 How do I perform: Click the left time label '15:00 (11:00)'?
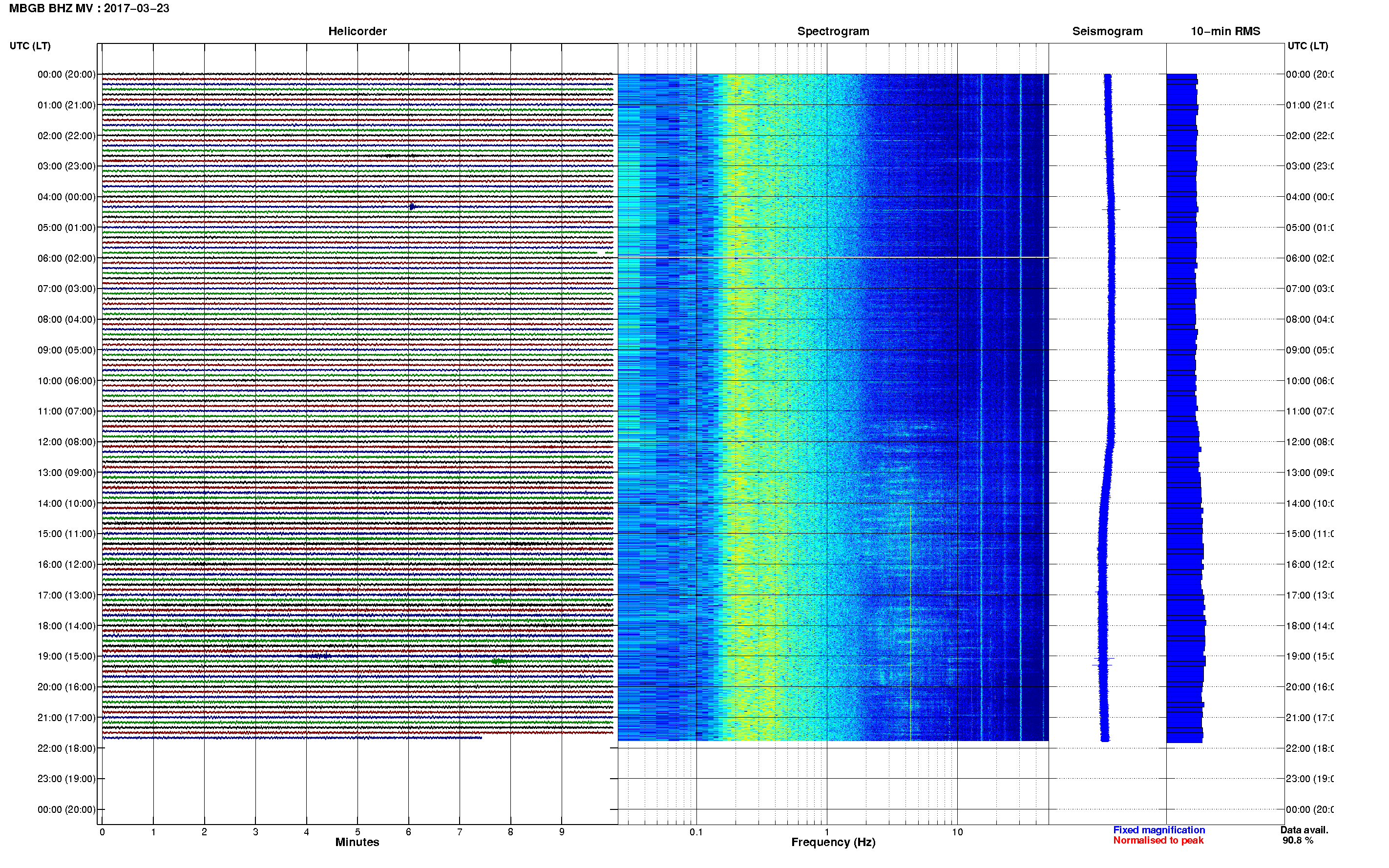(66, 534)
